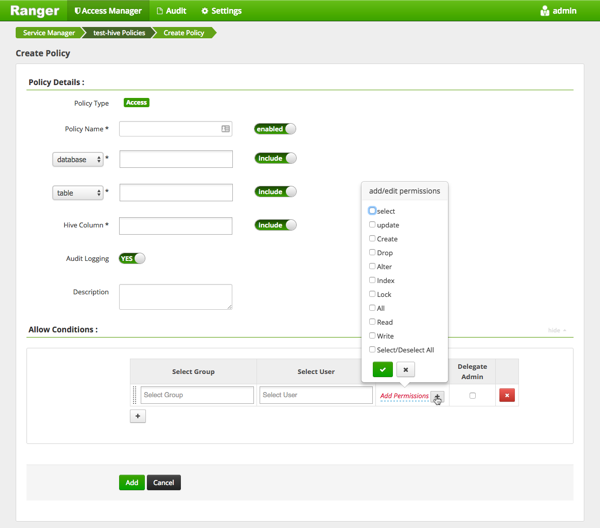Focus the Policy Name input
This screenshot has width=600, height=528.
[x=176, y=129]
